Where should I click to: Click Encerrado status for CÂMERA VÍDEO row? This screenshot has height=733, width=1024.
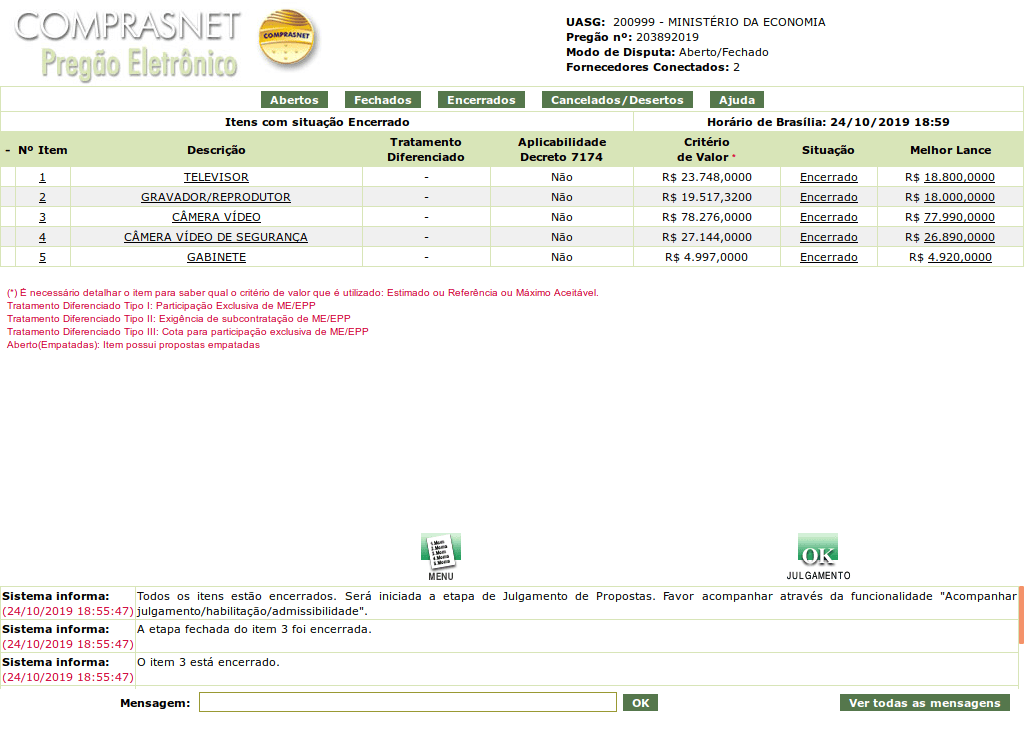[x=829, y=217]
